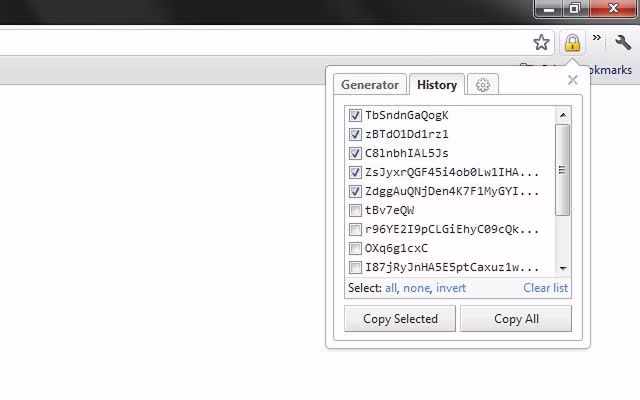Uncheck the TbSndnGaQogK checkbox
The width and height of the screenshot is (640, 400).
tap(355, 116)
